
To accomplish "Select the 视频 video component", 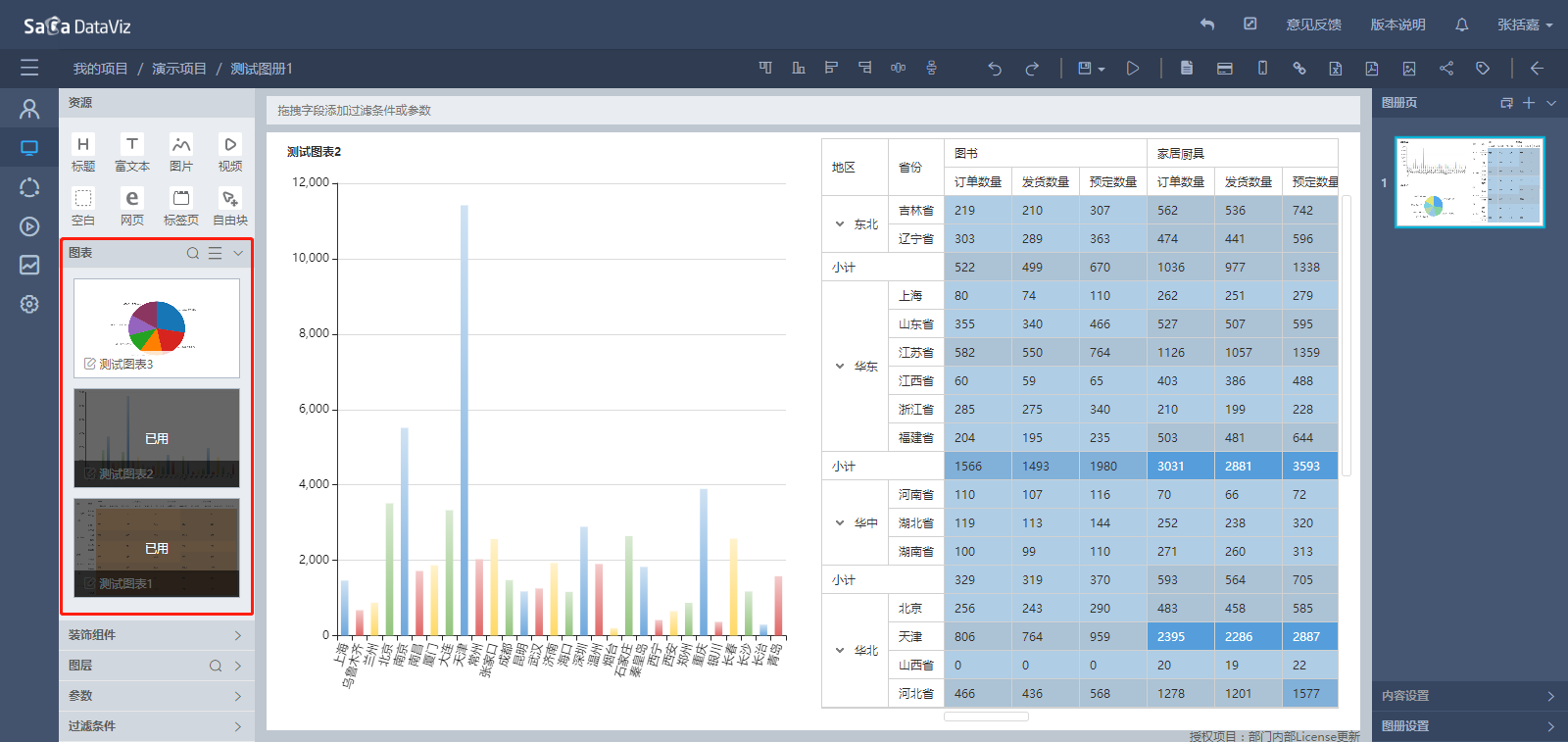I will [230, 153].
